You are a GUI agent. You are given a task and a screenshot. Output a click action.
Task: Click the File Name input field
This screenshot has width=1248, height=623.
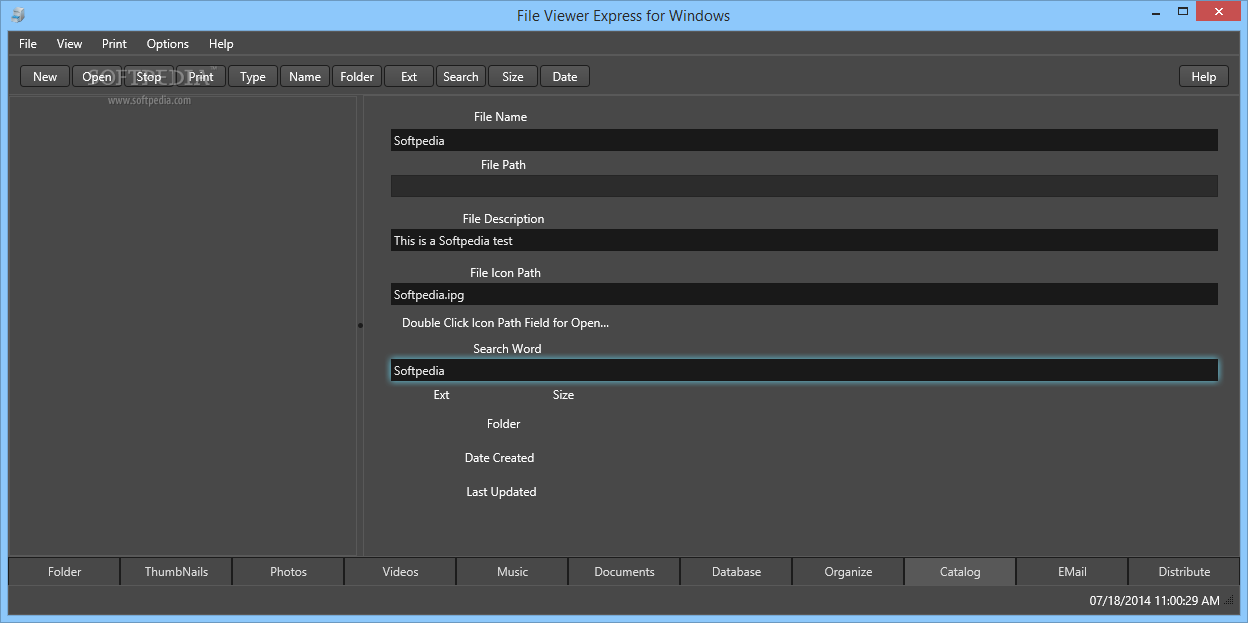(804, 141)
